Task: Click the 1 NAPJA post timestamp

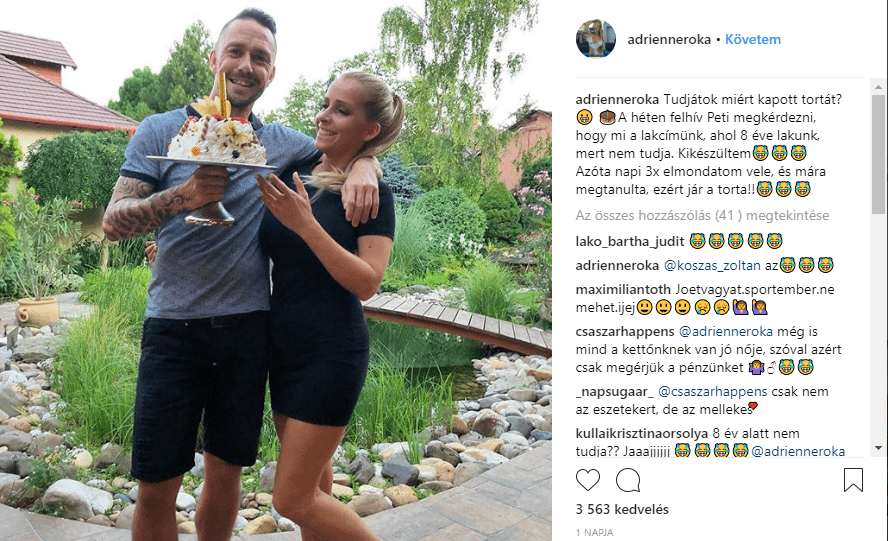Action: tap(594, 533)
